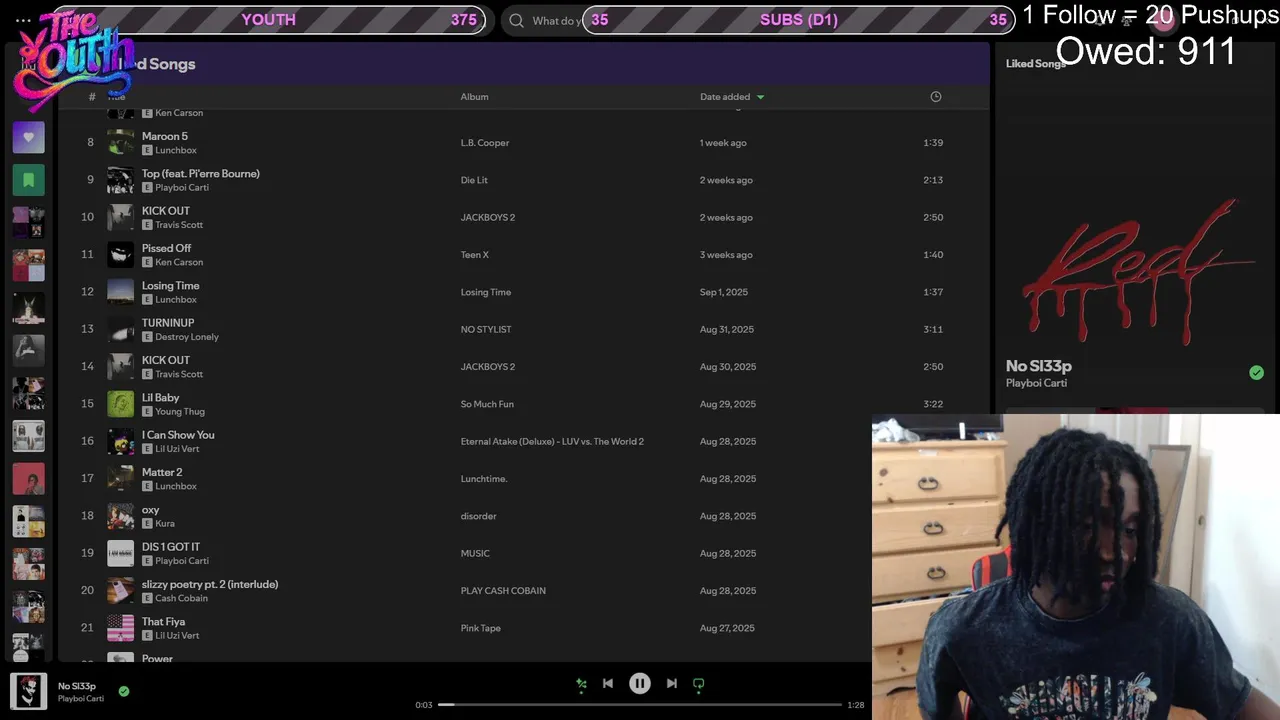
Task: Open artist Kura
Action: tap(165, 523)
